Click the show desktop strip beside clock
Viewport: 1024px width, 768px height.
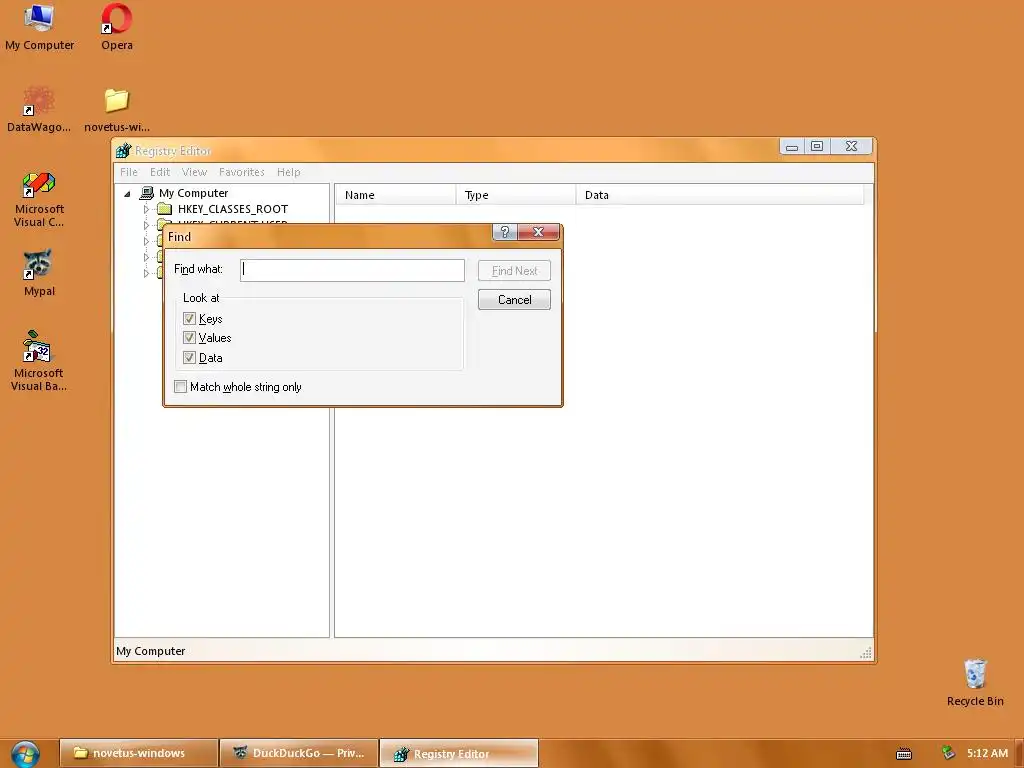tap(1020, 753)
